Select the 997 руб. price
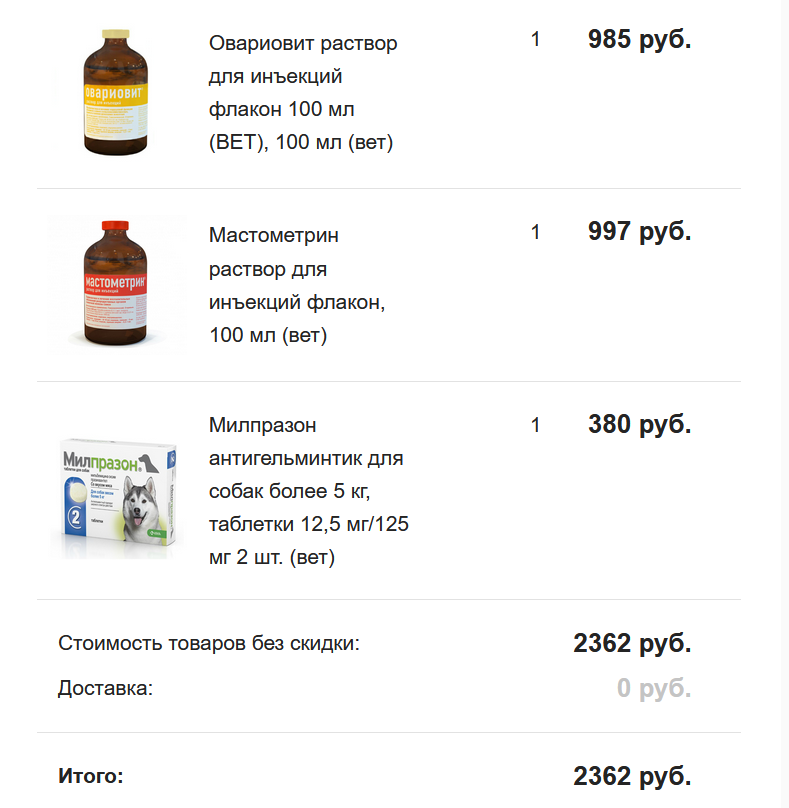789x808 pixels. (639, 232)
